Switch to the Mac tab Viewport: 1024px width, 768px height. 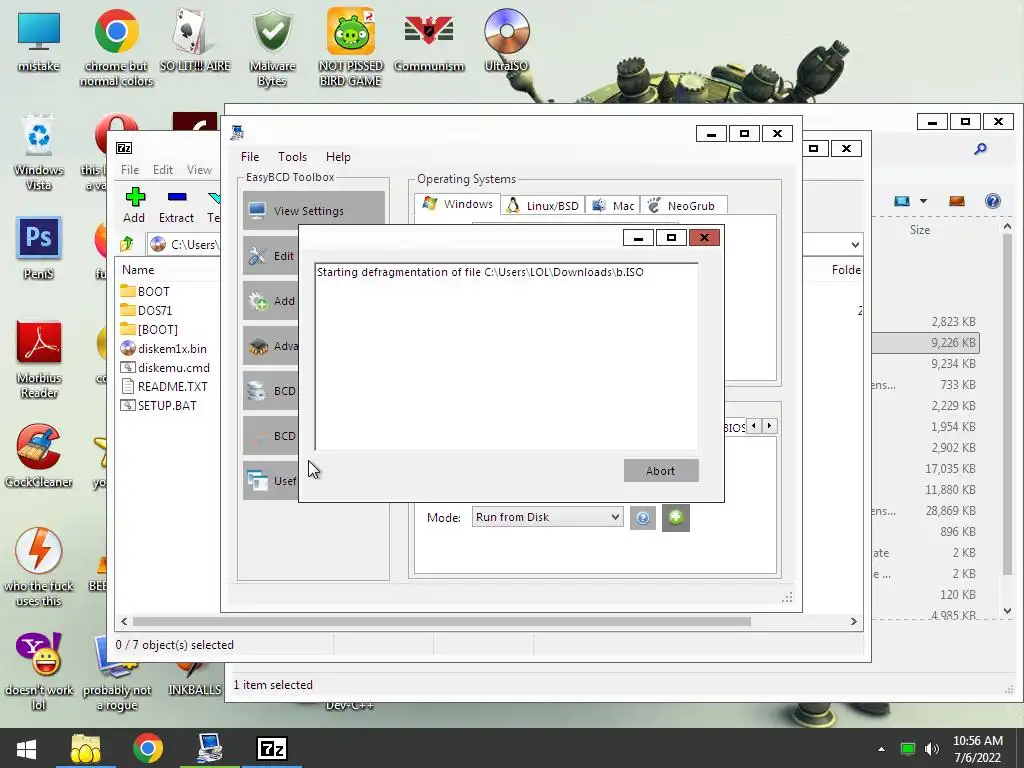coord(613,206)
